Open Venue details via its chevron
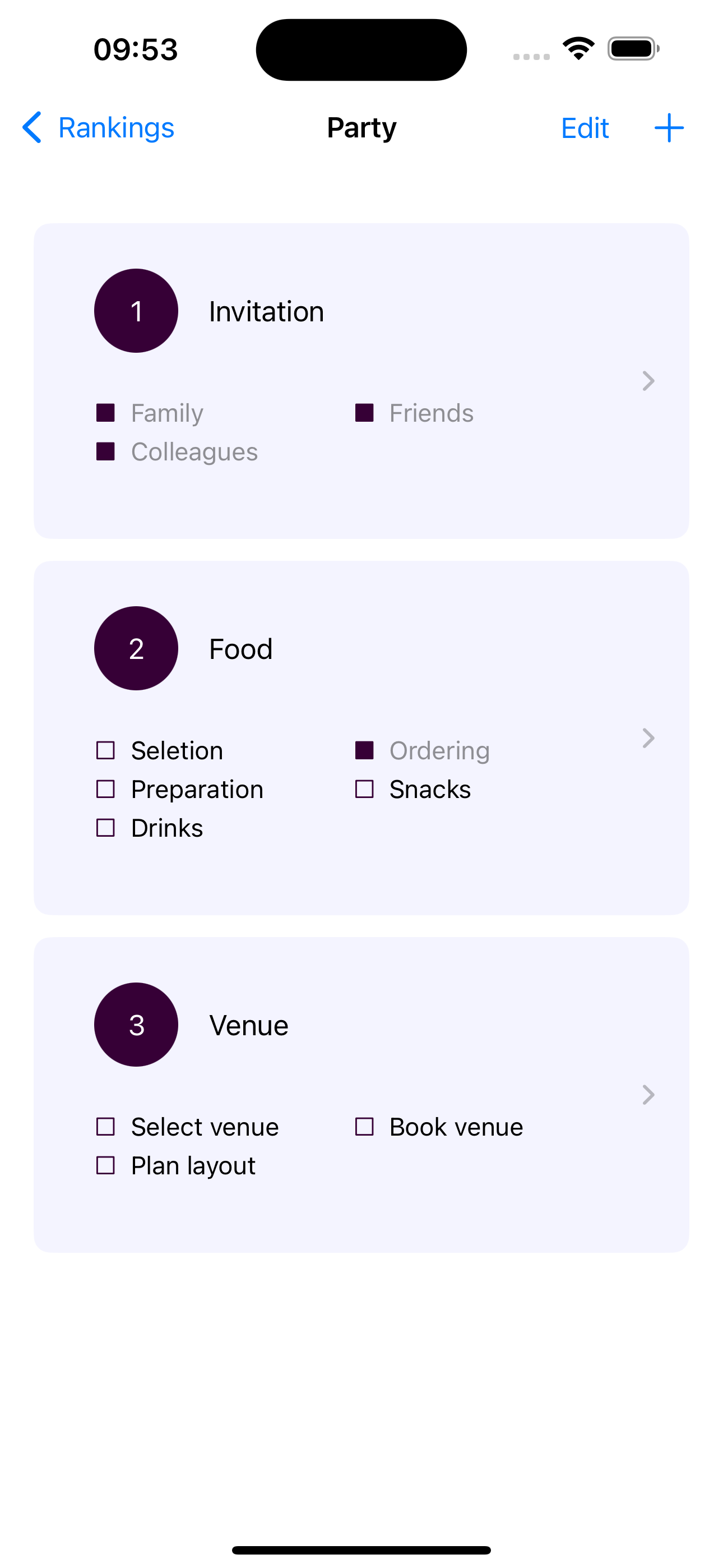Image resolution: width=723 pixels, height=1568 pixels. coord(649,1095)
